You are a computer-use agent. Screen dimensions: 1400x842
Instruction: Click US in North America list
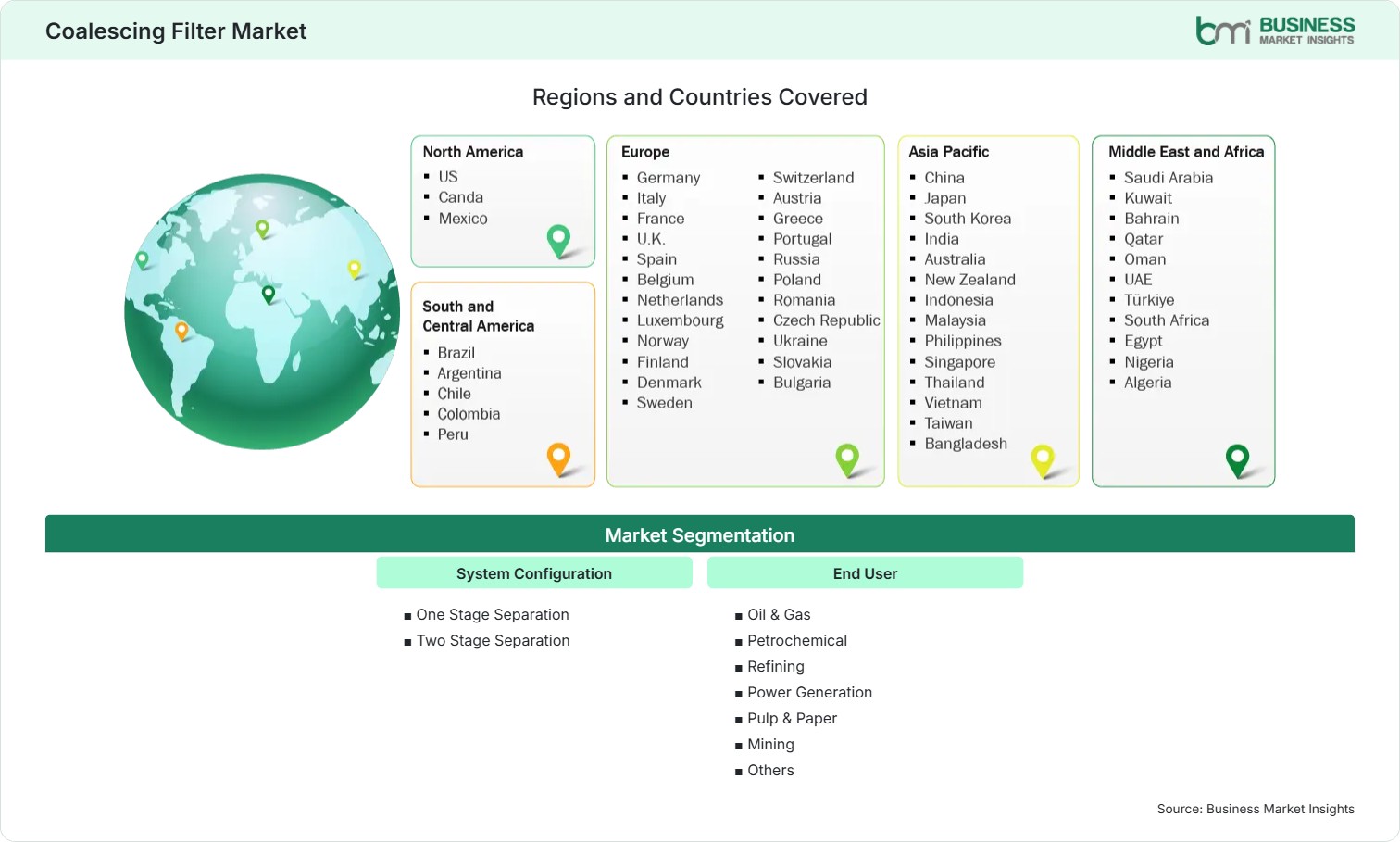448,177
